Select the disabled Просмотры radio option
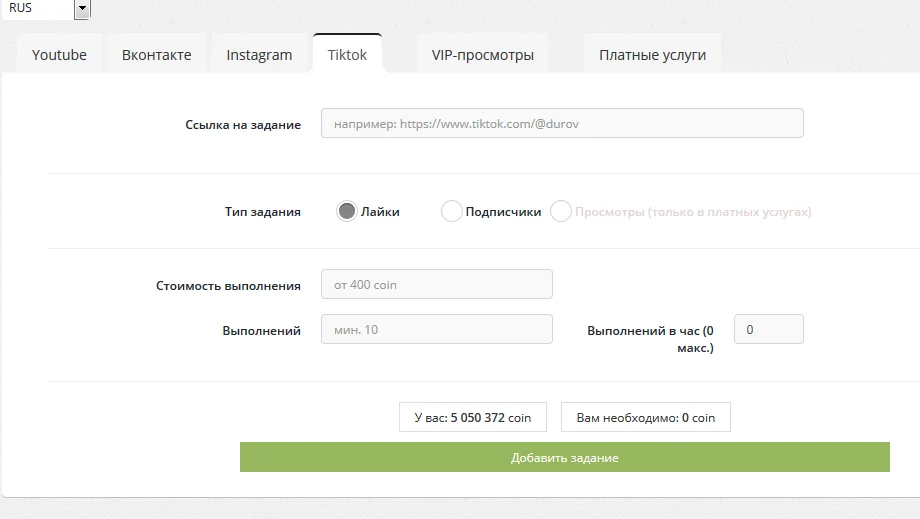The width and height of the screenshot is (920, 519). click(561, 211)
